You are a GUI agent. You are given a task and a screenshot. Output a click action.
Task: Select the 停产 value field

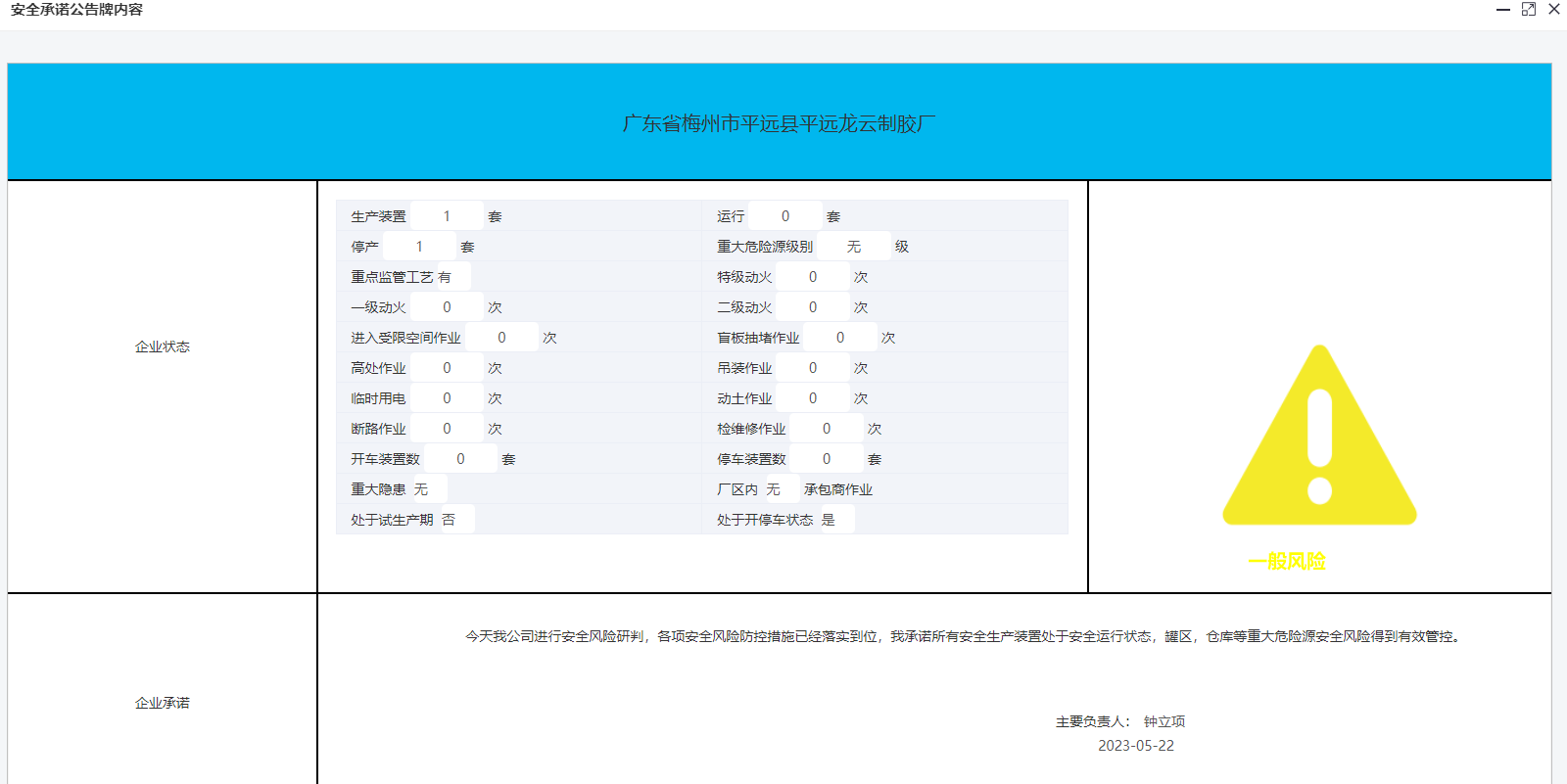[419, 247]
